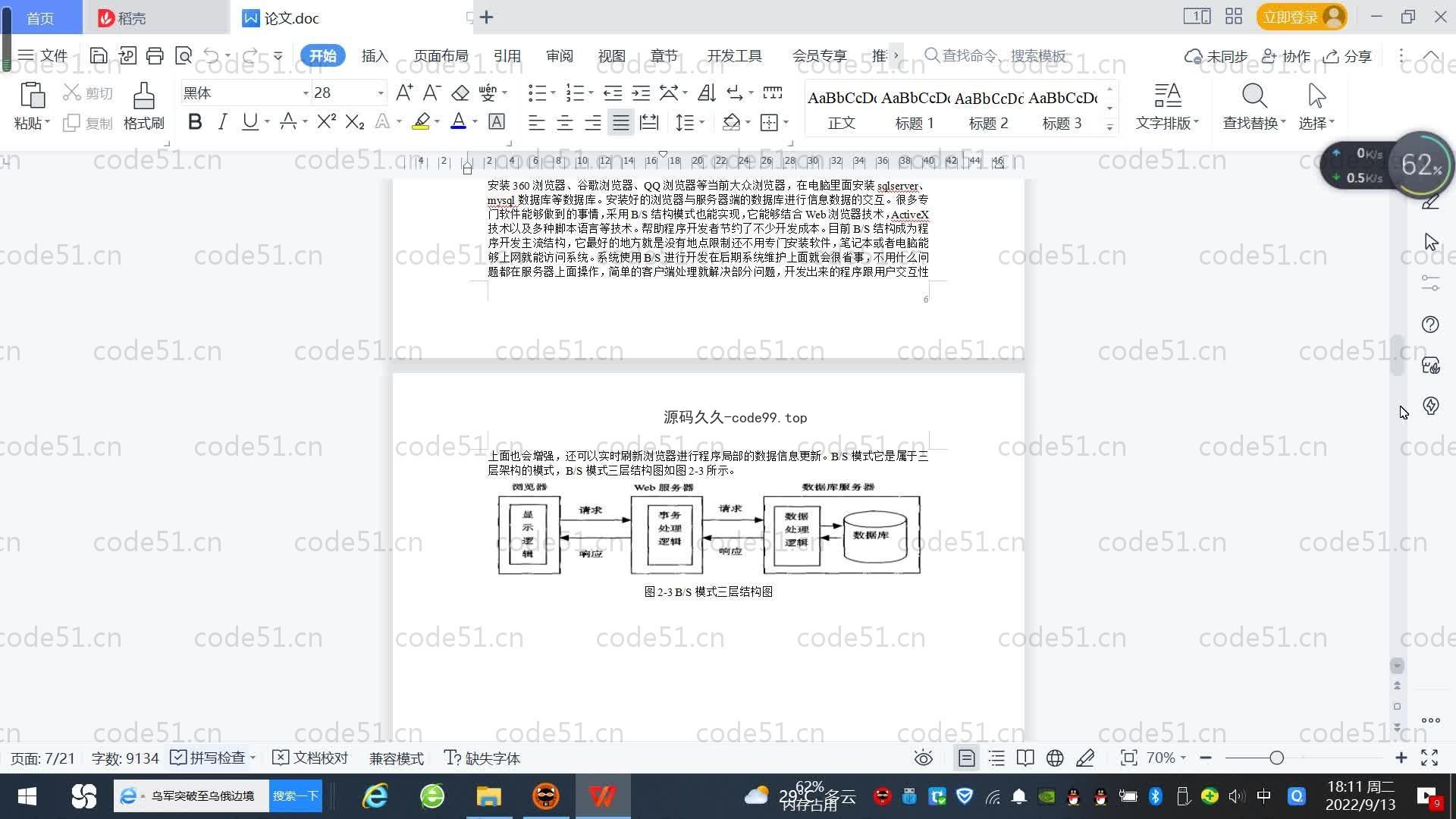Click the vertical scrollbar thumb

pyautogui.click(x=1397, y=353)
